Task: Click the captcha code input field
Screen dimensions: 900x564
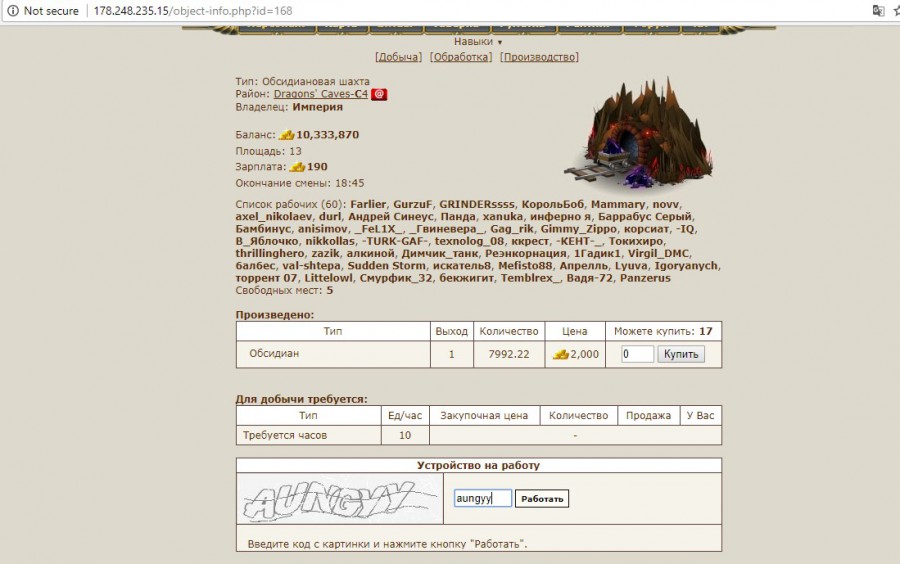Action: coord(482,498)
